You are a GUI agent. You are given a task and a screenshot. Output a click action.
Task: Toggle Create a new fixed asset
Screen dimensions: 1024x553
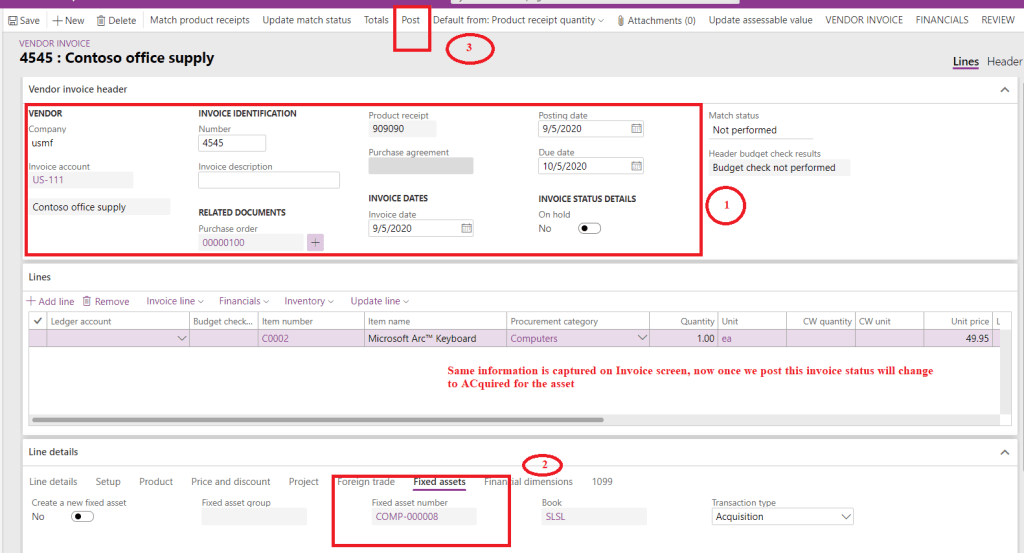[x=82, y=517]
